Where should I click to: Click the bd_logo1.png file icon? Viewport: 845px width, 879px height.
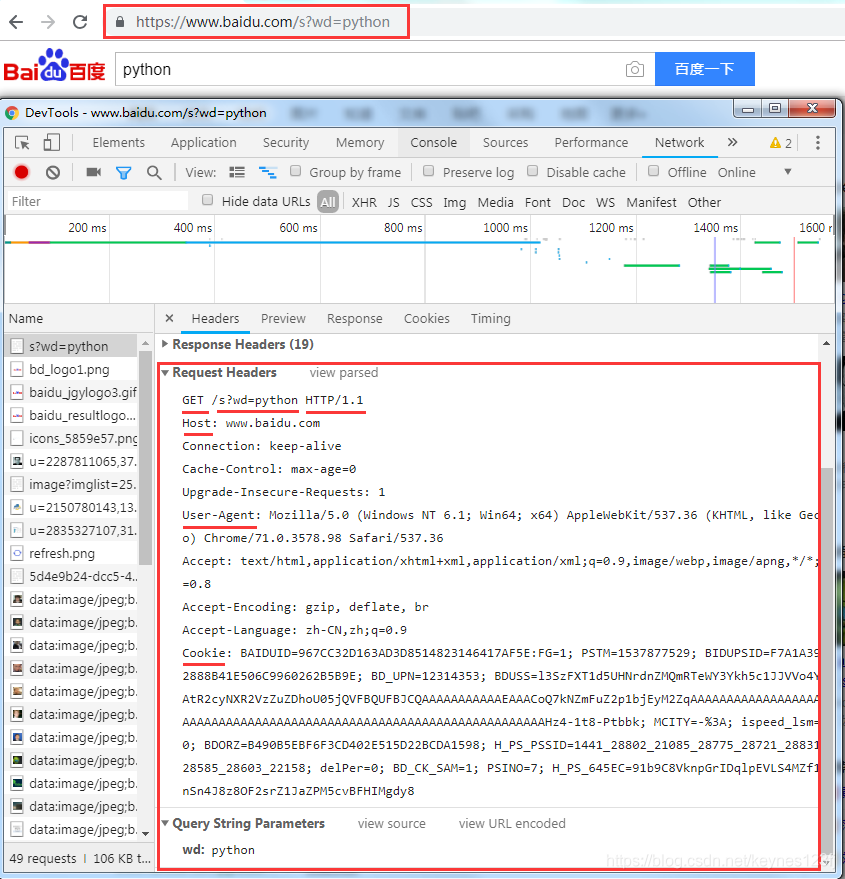tap(17, 369)
